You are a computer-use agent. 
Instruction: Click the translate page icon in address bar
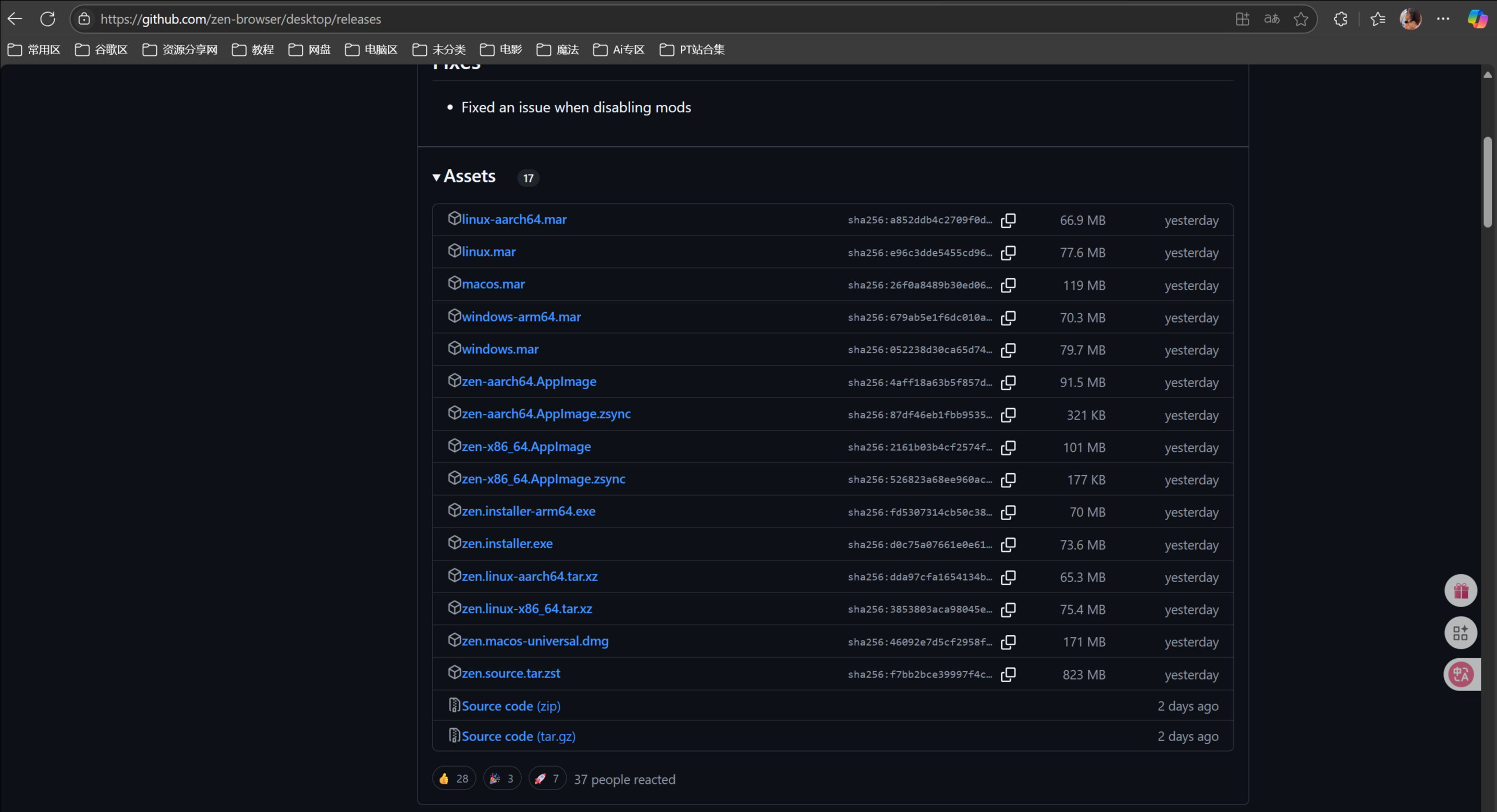[x=1271, y=19]
